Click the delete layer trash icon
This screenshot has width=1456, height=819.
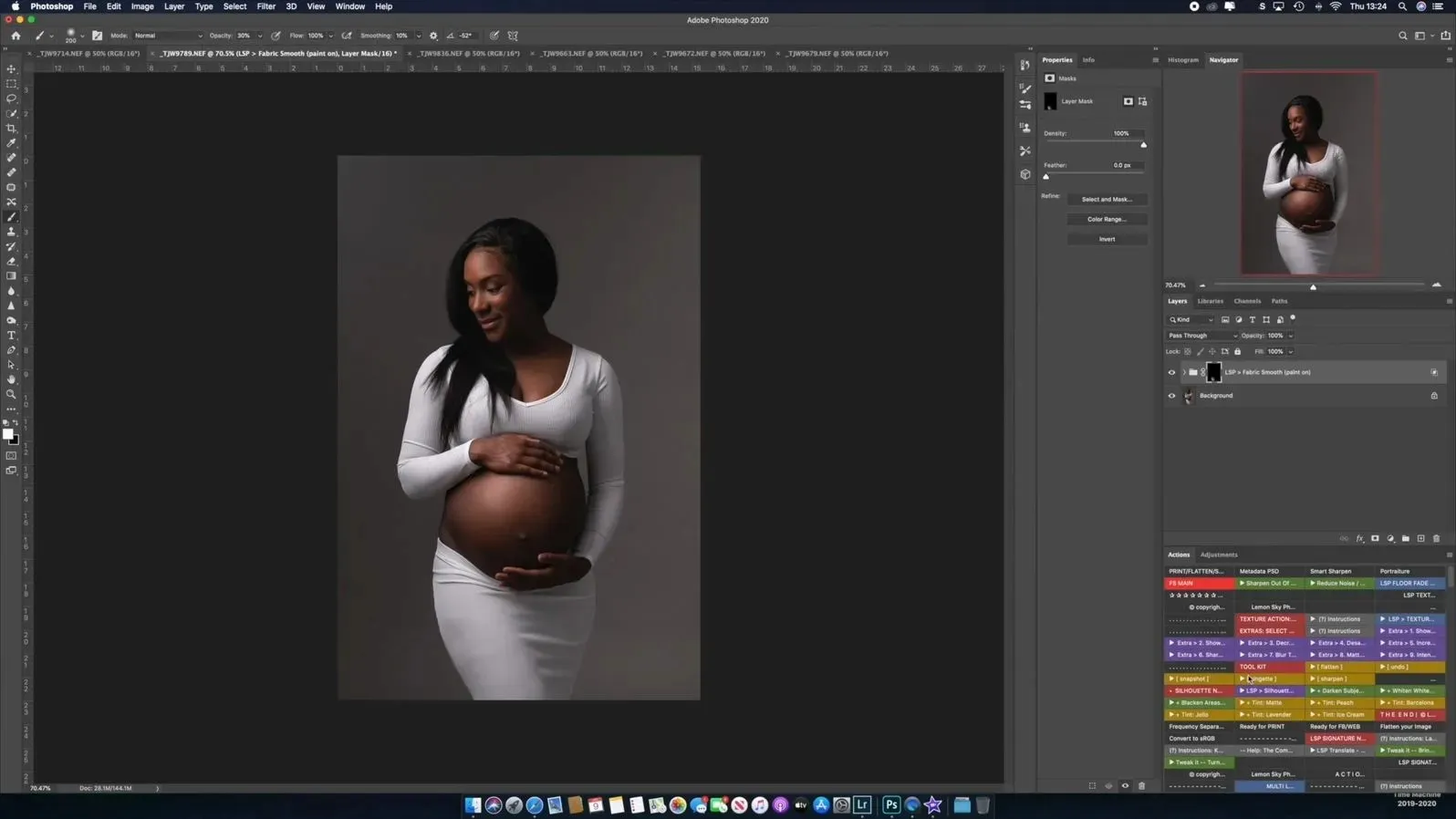point(1436,539)
